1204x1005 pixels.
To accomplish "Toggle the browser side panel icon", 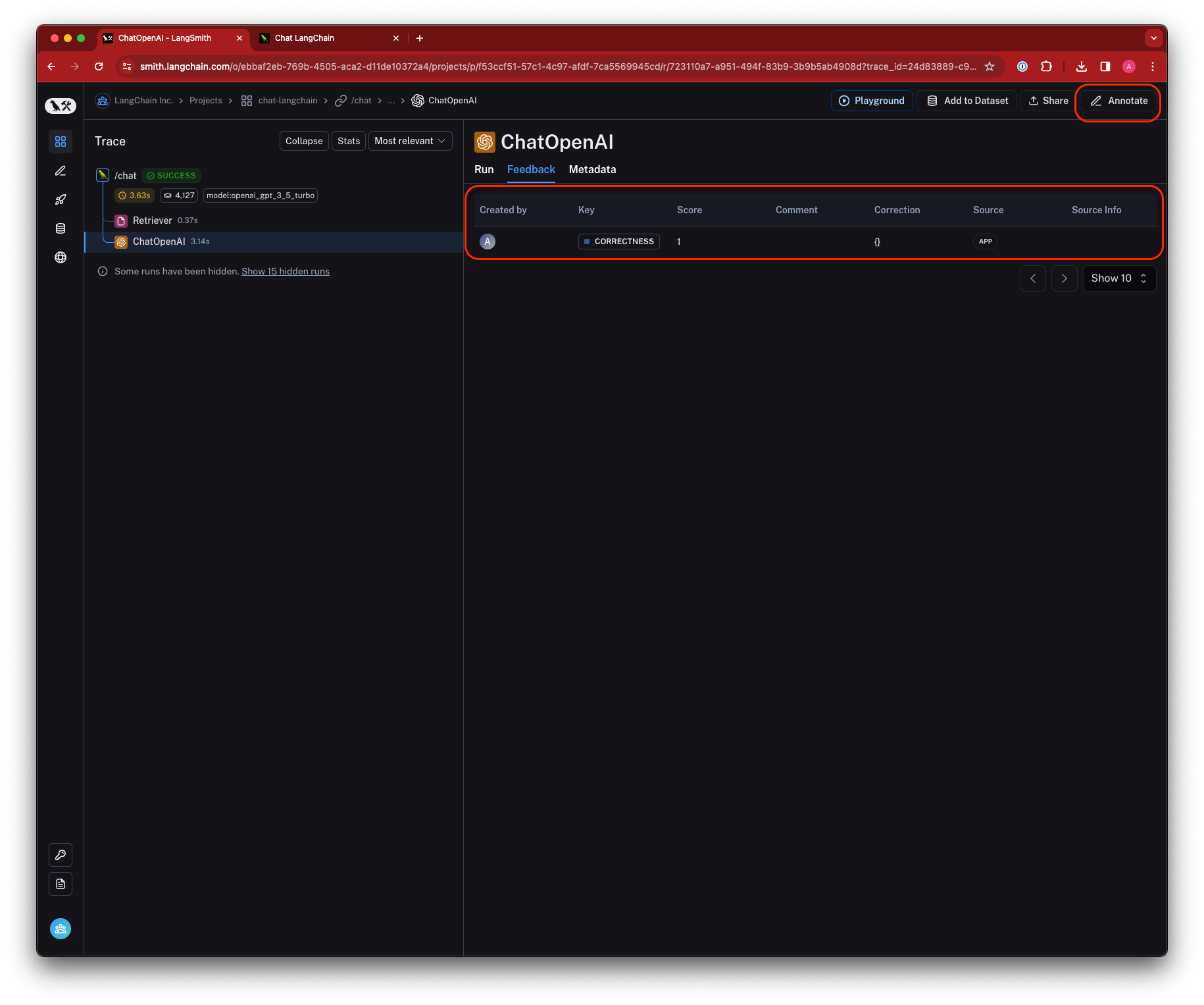I will coord(1105,66).
